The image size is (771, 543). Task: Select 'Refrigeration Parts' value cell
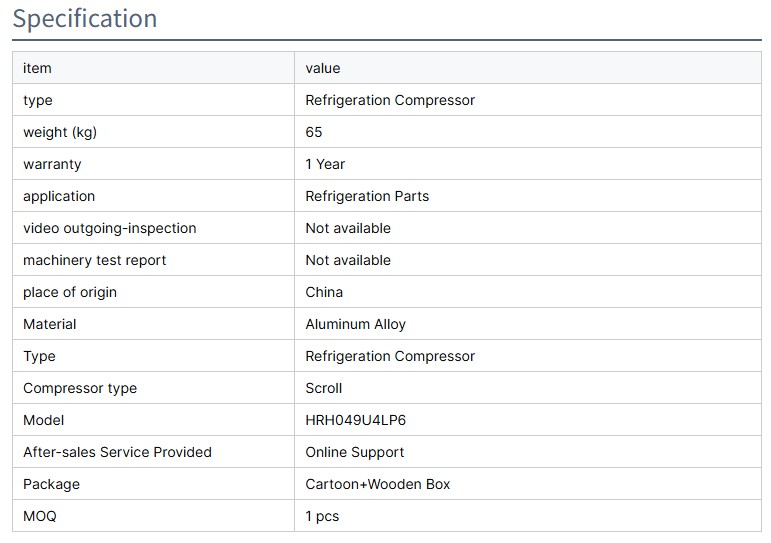(x=367, y=196)
